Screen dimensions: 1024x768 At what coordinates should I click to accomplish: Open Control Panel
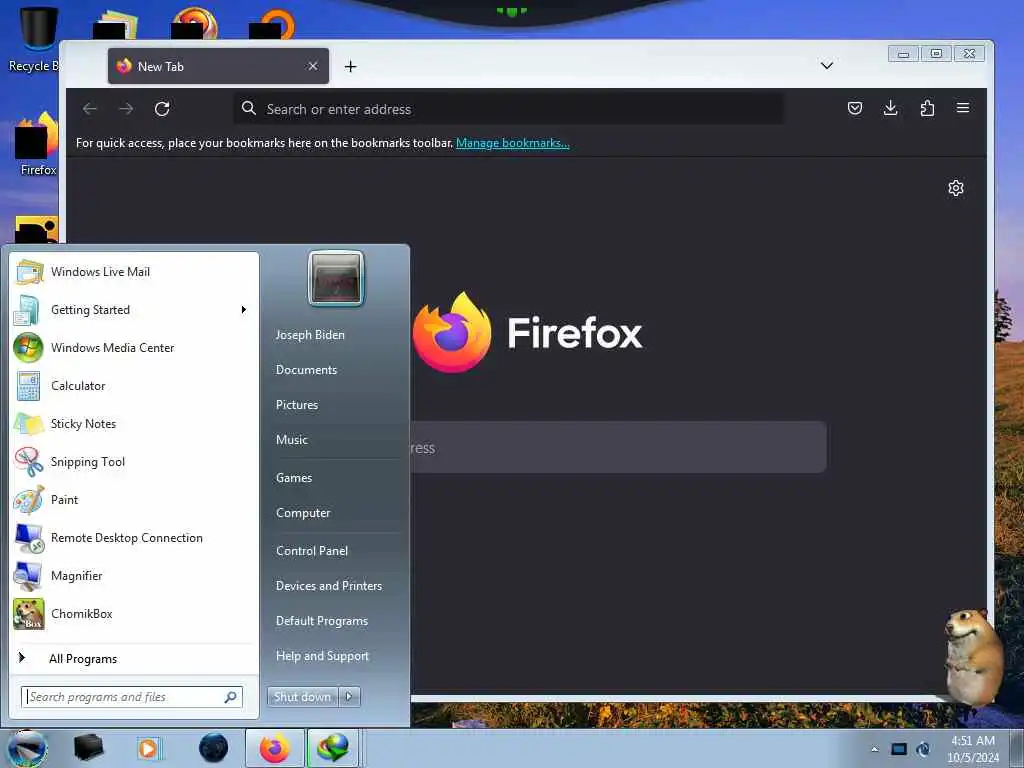(312, 551)
